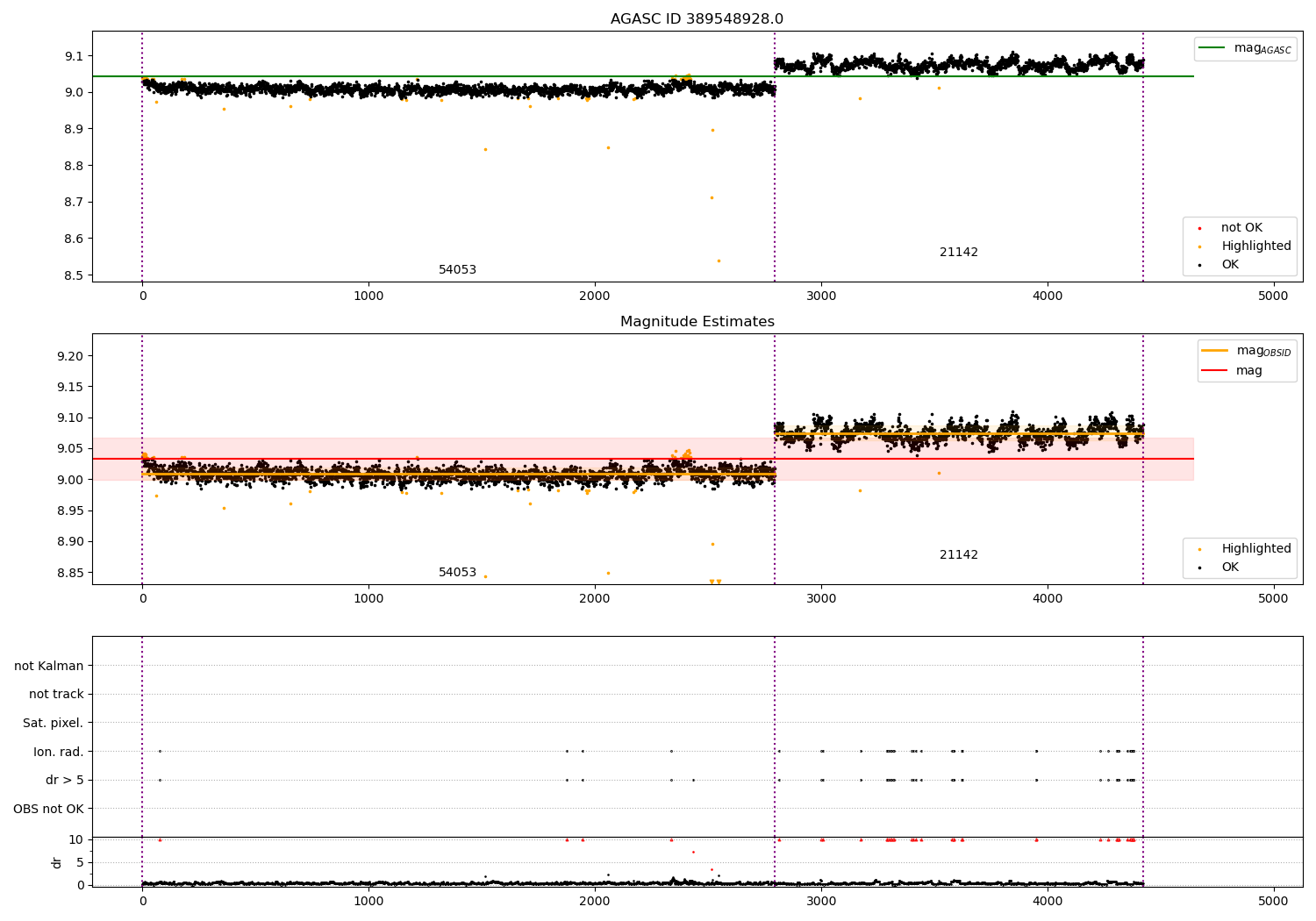1316x921 pixels.
Task: Click obsid label 21142 in Magnitude Estimates plot
Action: click(958, 555)
